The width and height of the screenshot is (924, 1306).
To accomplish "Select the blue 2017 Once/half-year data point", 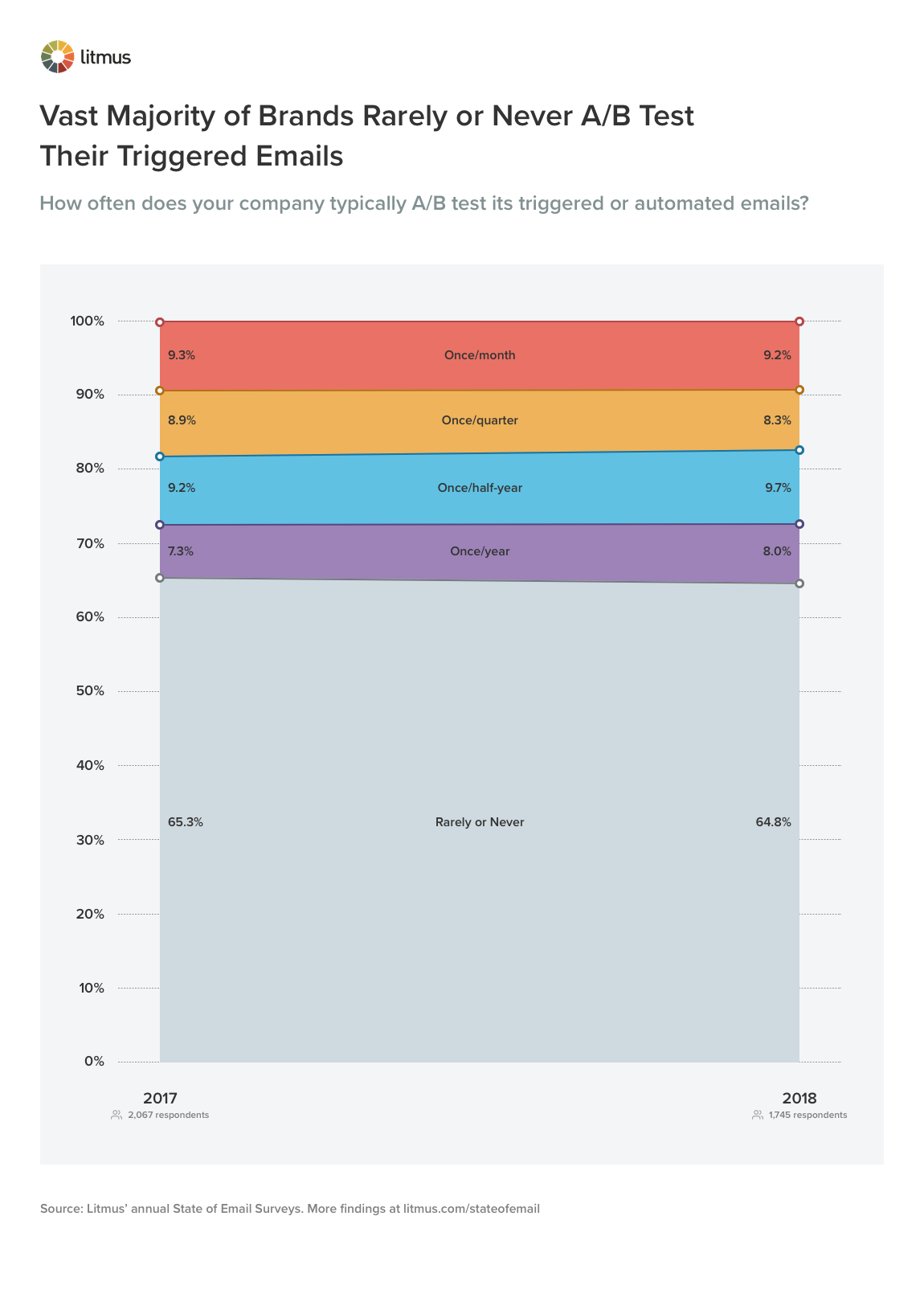I will (x=160, y=456).
